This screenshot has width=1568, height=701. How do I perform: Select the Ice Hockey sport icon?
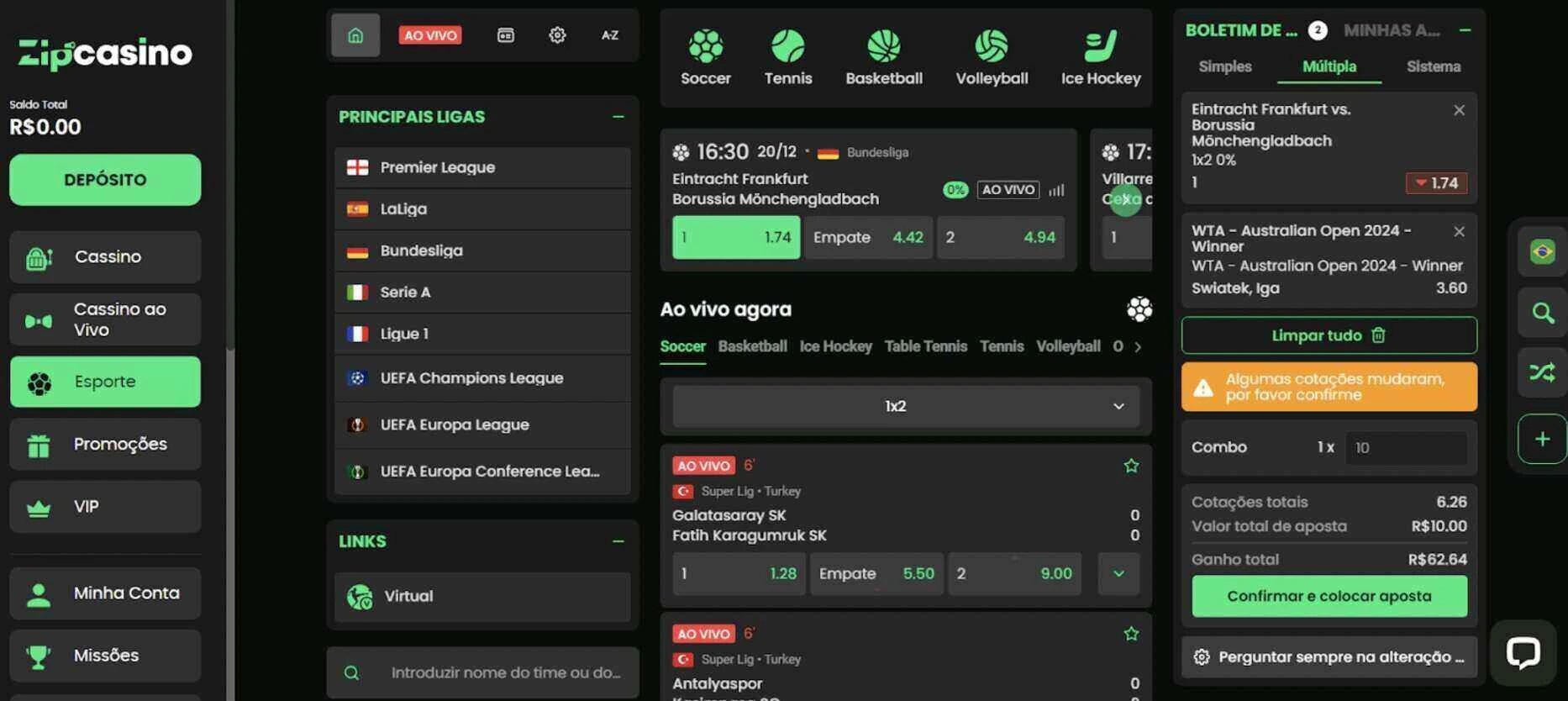(x=1101, y=57)
